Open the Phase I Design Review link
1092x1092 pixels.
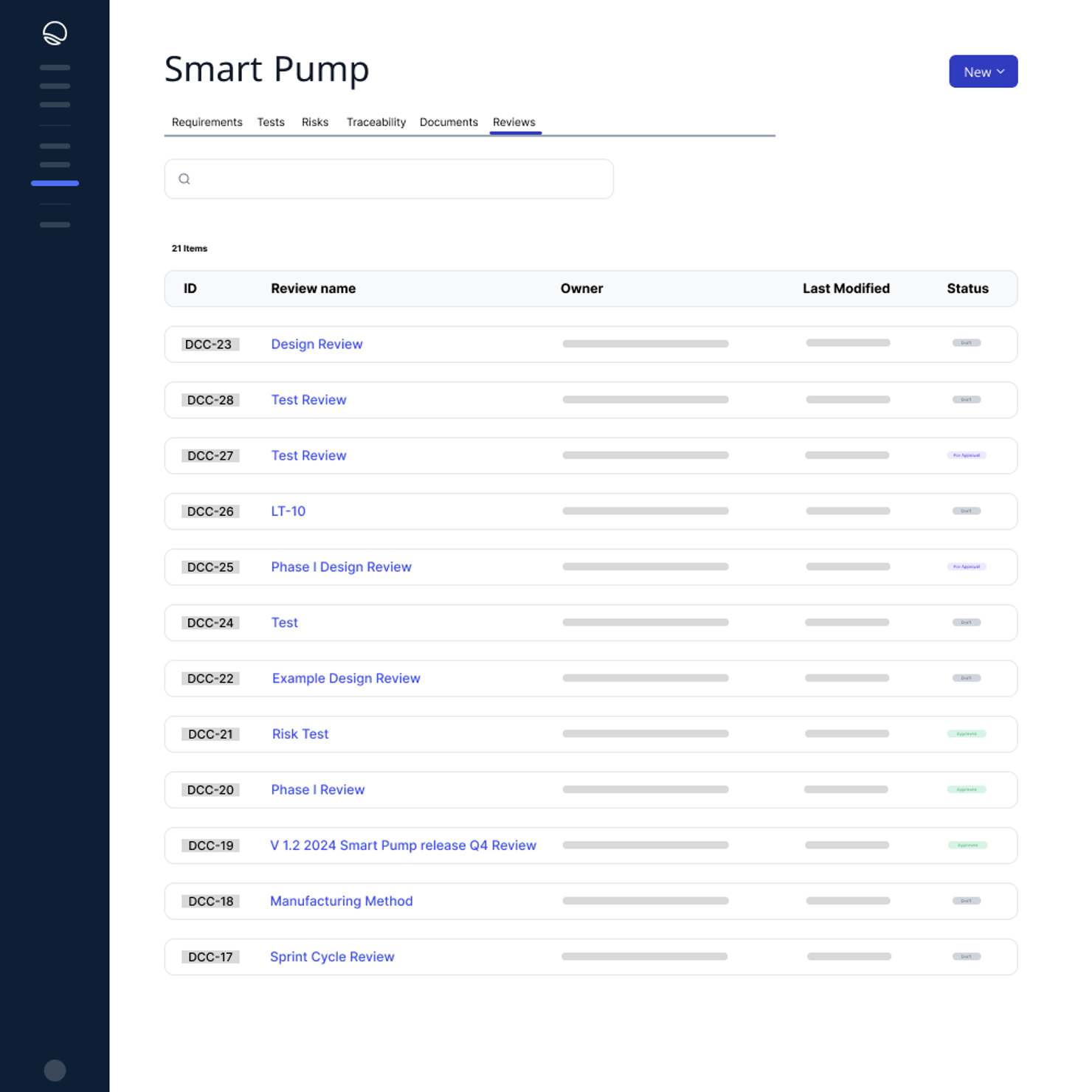[341, 567]
